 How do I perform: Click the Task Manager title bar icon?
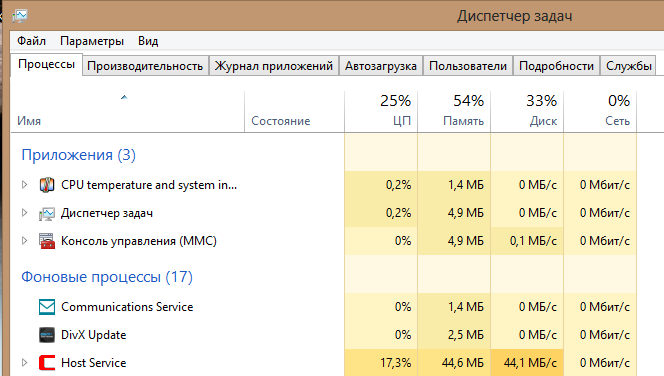tap(20, 16)
